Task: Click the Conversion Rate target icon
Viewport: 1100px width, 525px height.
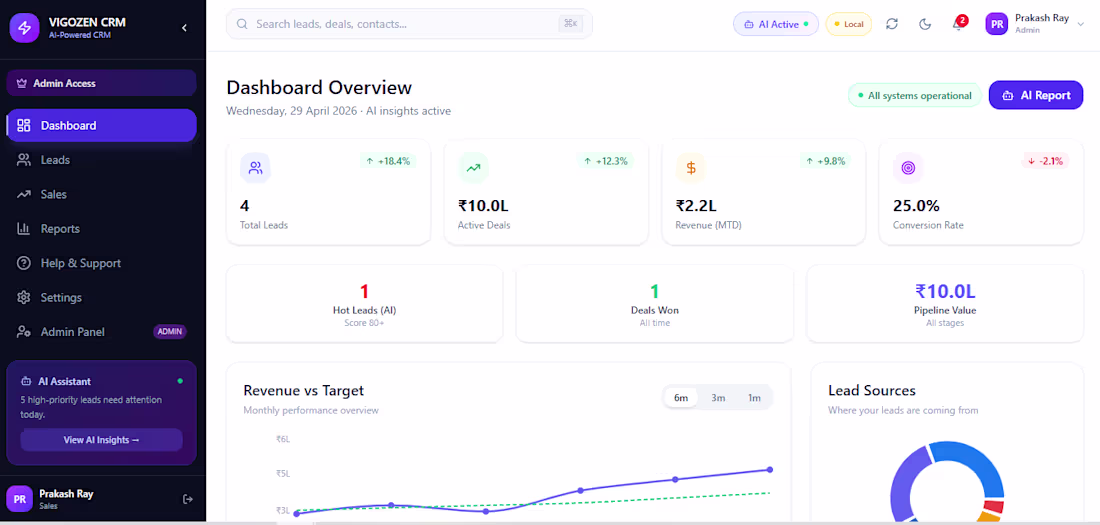Action: coord(908,168)
